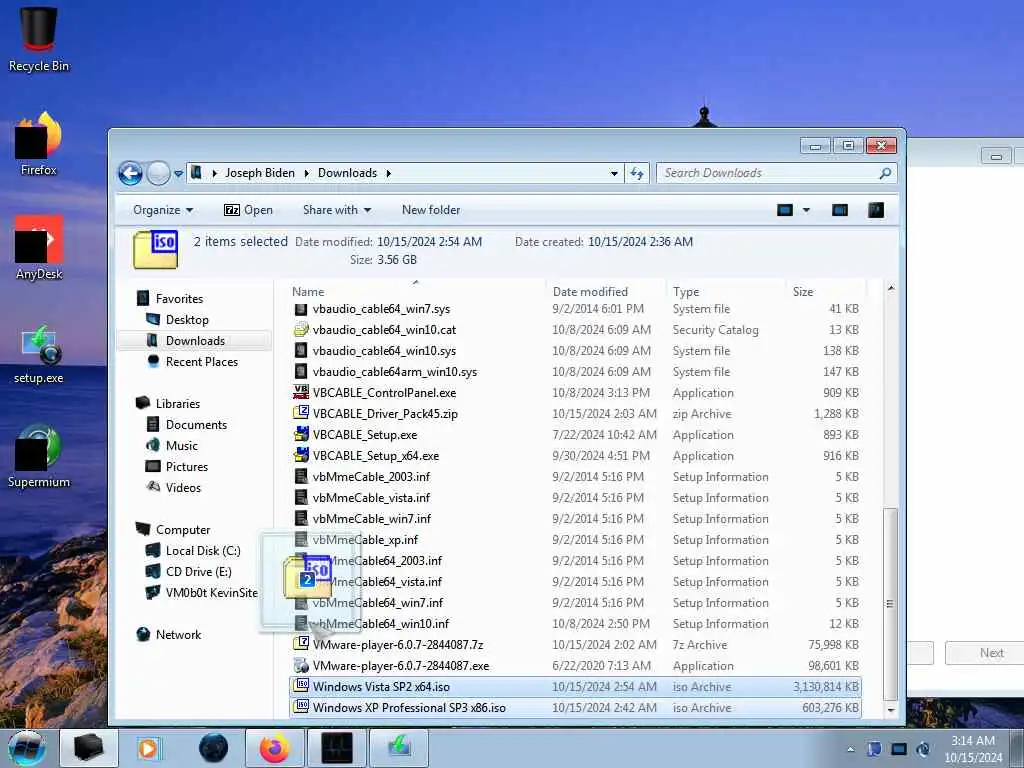Open the Windows Start orb
The width and height of the screenshot is (1024, 768).
27,748
